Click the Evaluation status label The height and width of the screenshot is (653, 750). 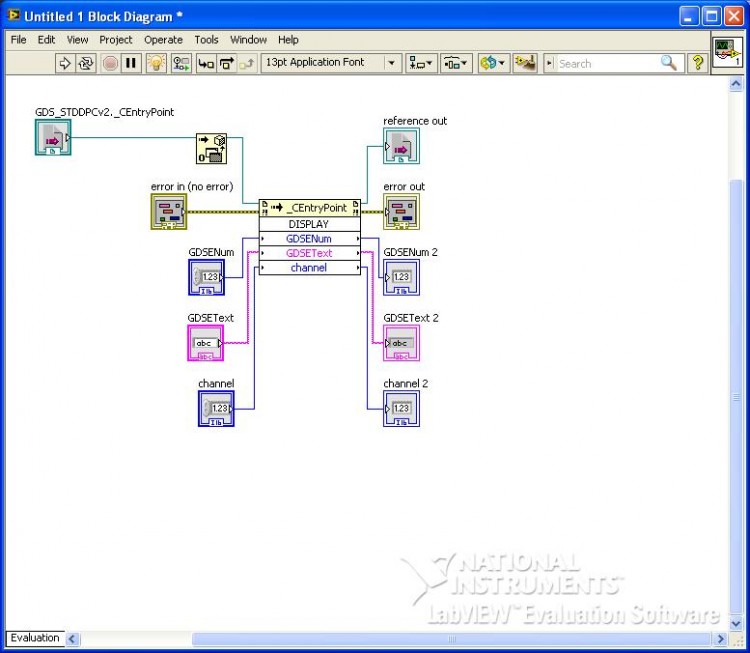coord(35,638)
